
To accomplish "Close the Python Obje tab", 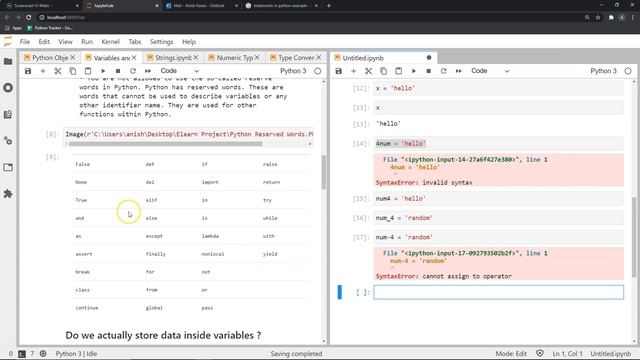I will tap(73, 58).
